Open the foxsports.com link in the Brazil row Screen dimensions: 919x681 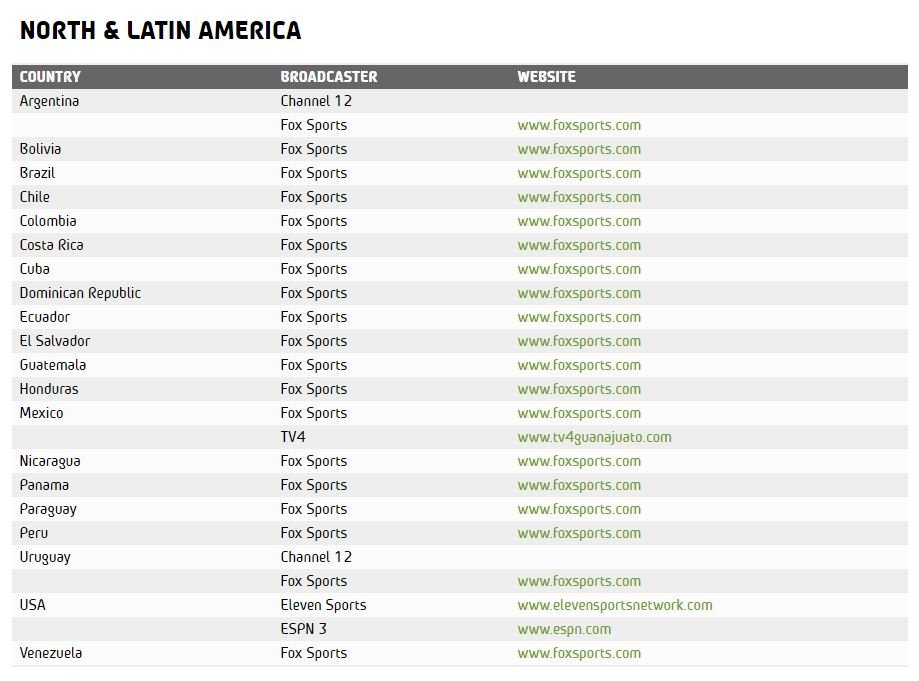pos(579,173)
